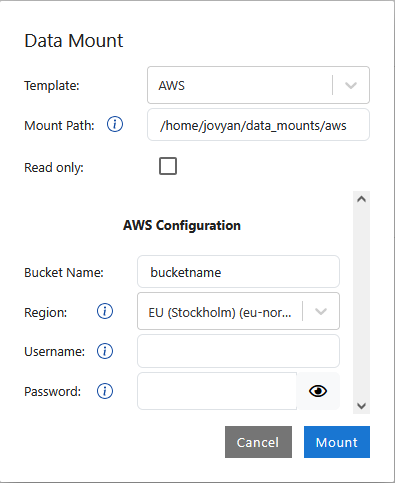Click the AWS Configuration heading
Viewport: 395px width, 483px height.
182,226
